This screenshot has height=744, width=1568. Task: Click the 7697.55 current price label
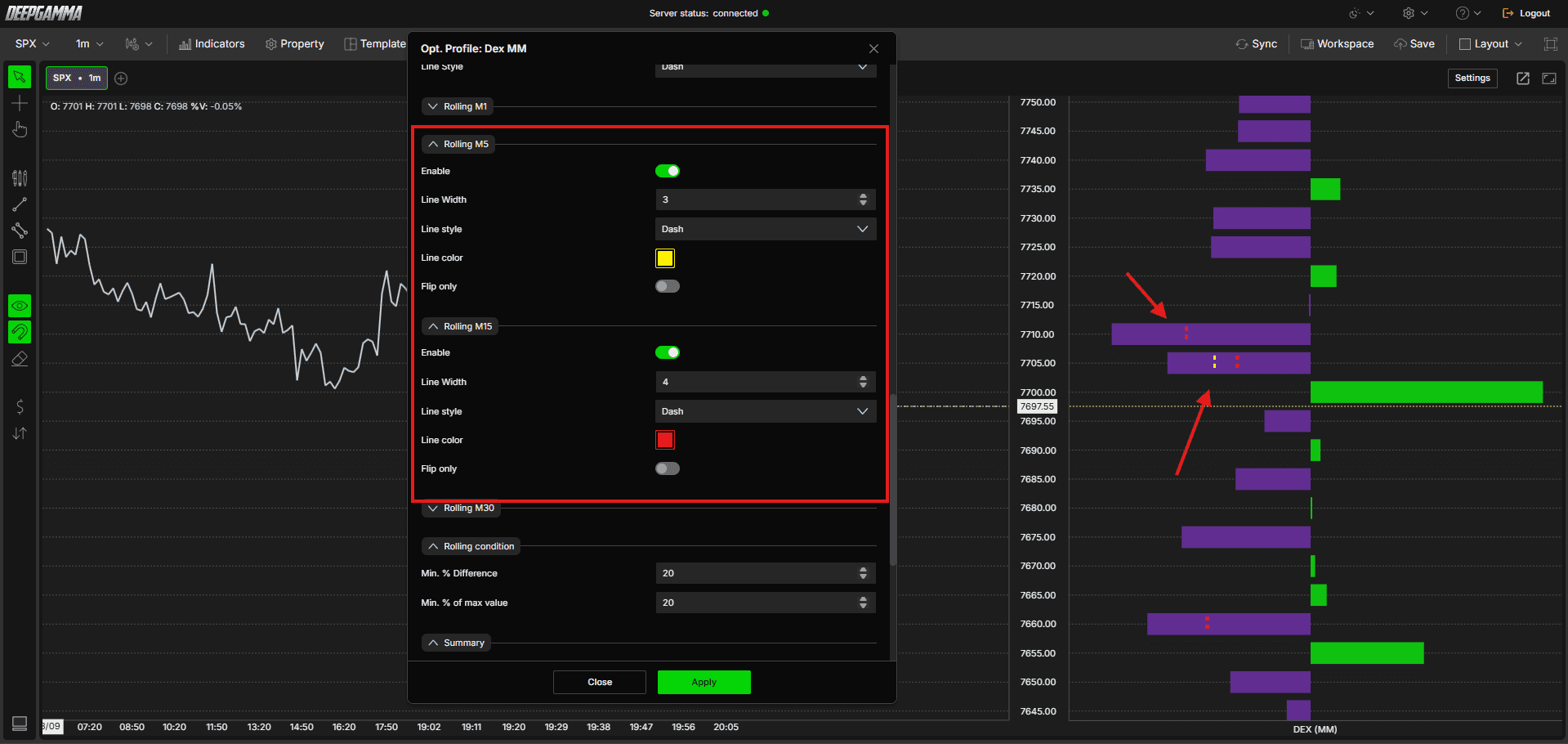[x=1037, y=406]
